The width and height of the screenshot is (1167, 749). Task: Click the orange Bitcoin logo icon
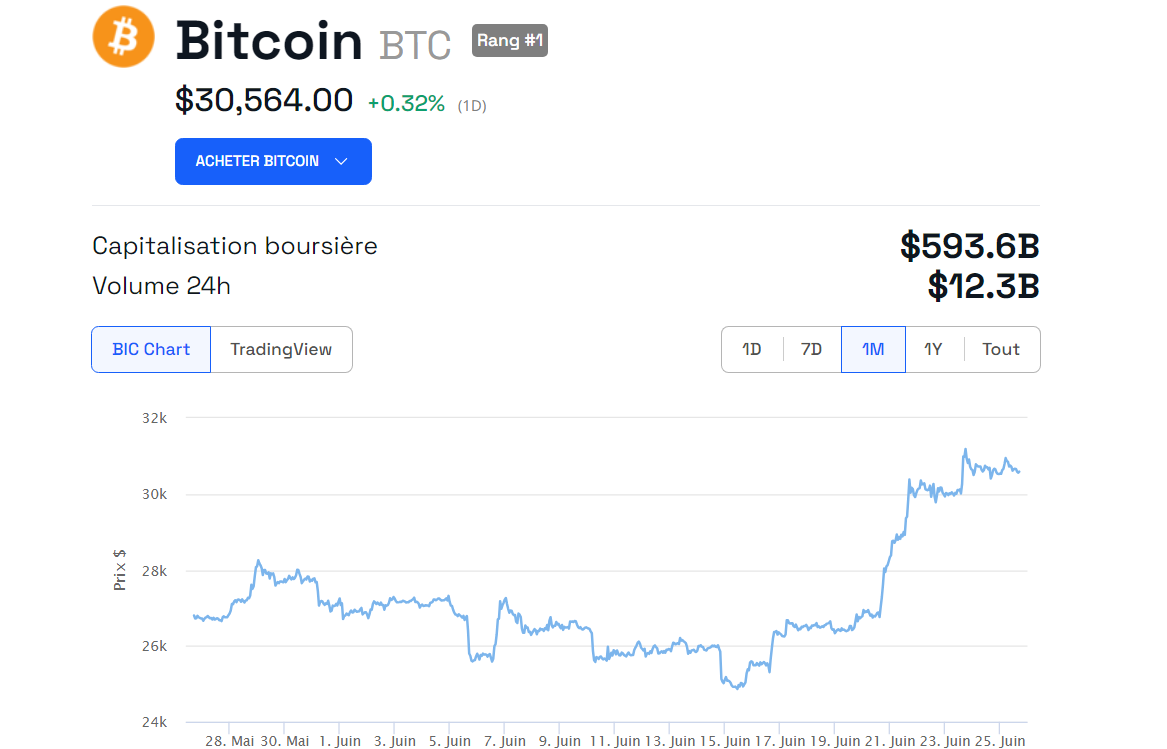[124, 37]
